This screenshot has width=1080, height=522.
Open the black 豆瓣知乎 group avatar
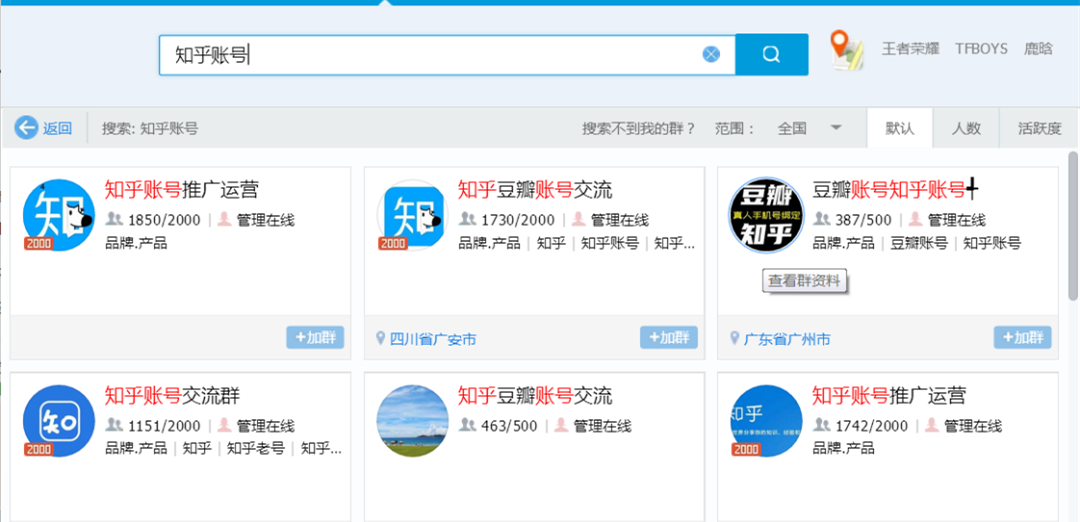coord(767,215)
